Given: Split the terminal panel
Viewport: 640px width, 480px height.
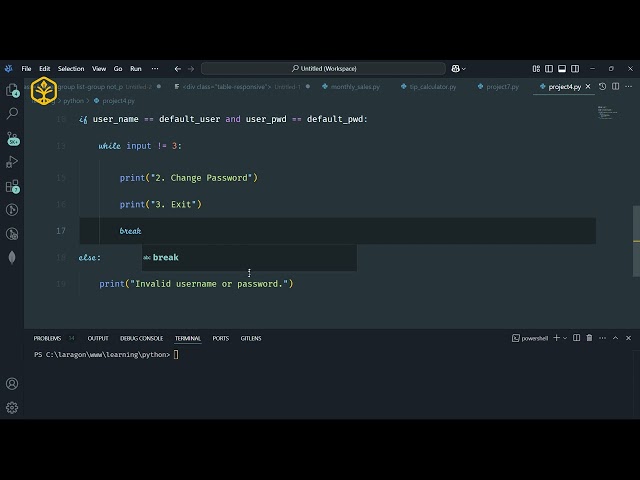Looking at the screenshot, I should pos(576,338).
